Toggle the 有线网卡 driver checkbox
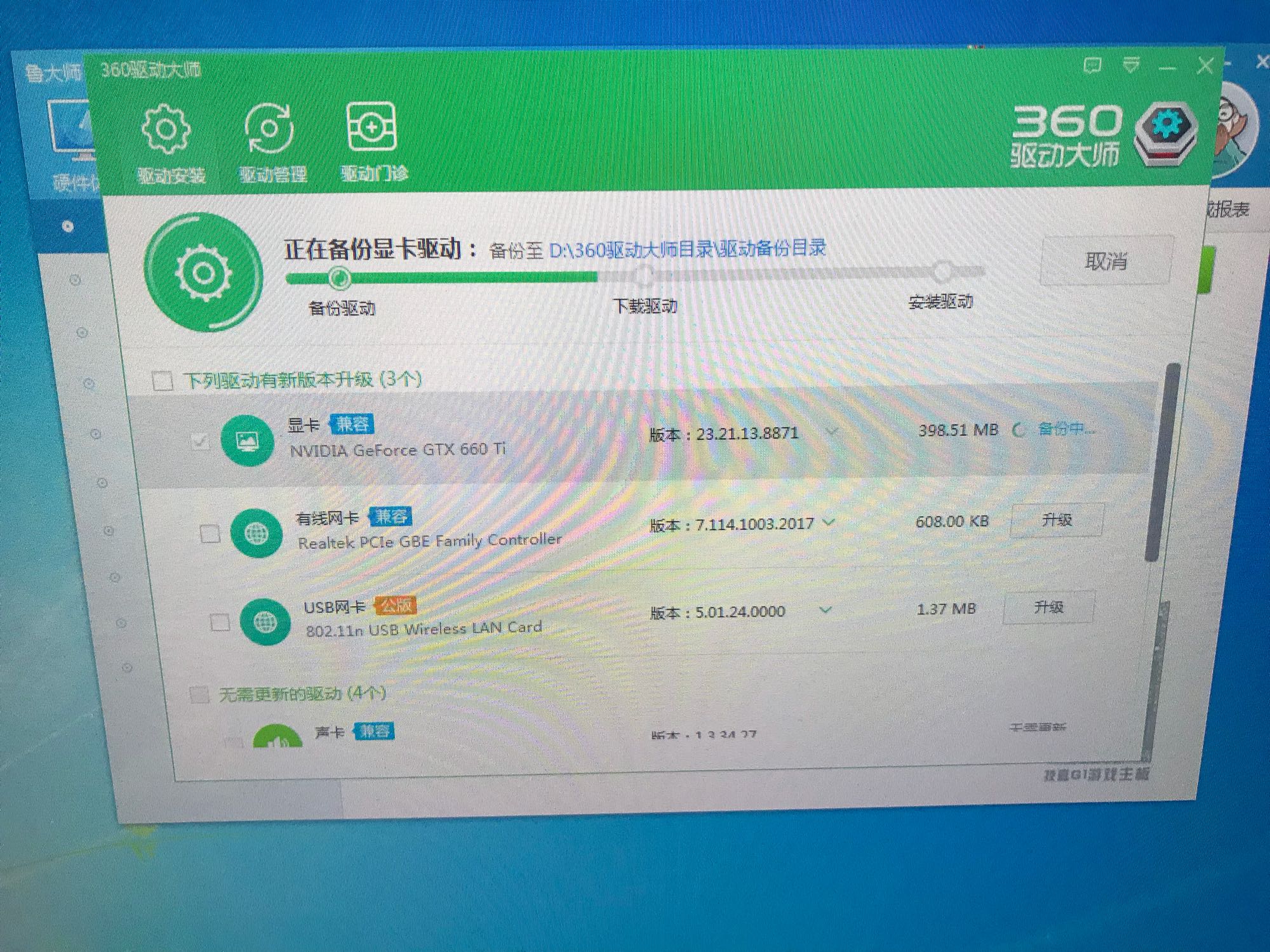1270x952 pixels. (x=210, y=534)
